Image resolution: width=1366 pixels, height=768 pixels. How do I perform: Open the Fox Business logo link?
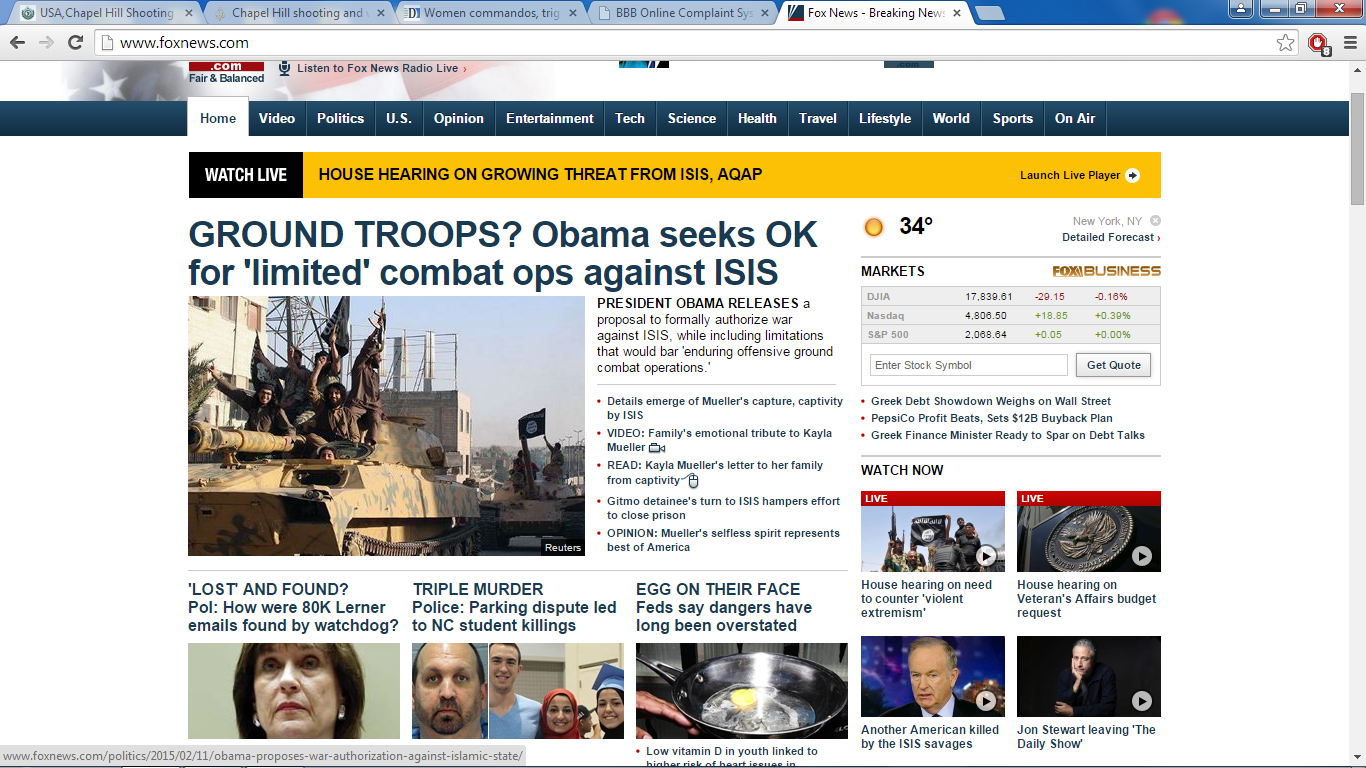(1106, 271)
